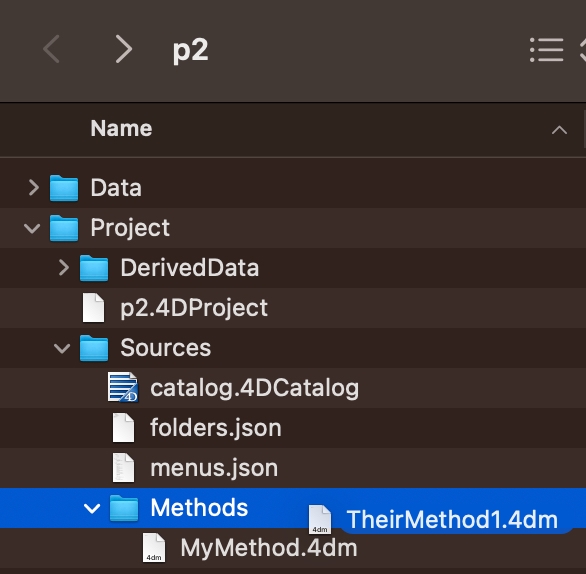The height and width of the screenshot is (574, 586).
Task: Click the menus.json file icon
Action: [x=123, y=467]
